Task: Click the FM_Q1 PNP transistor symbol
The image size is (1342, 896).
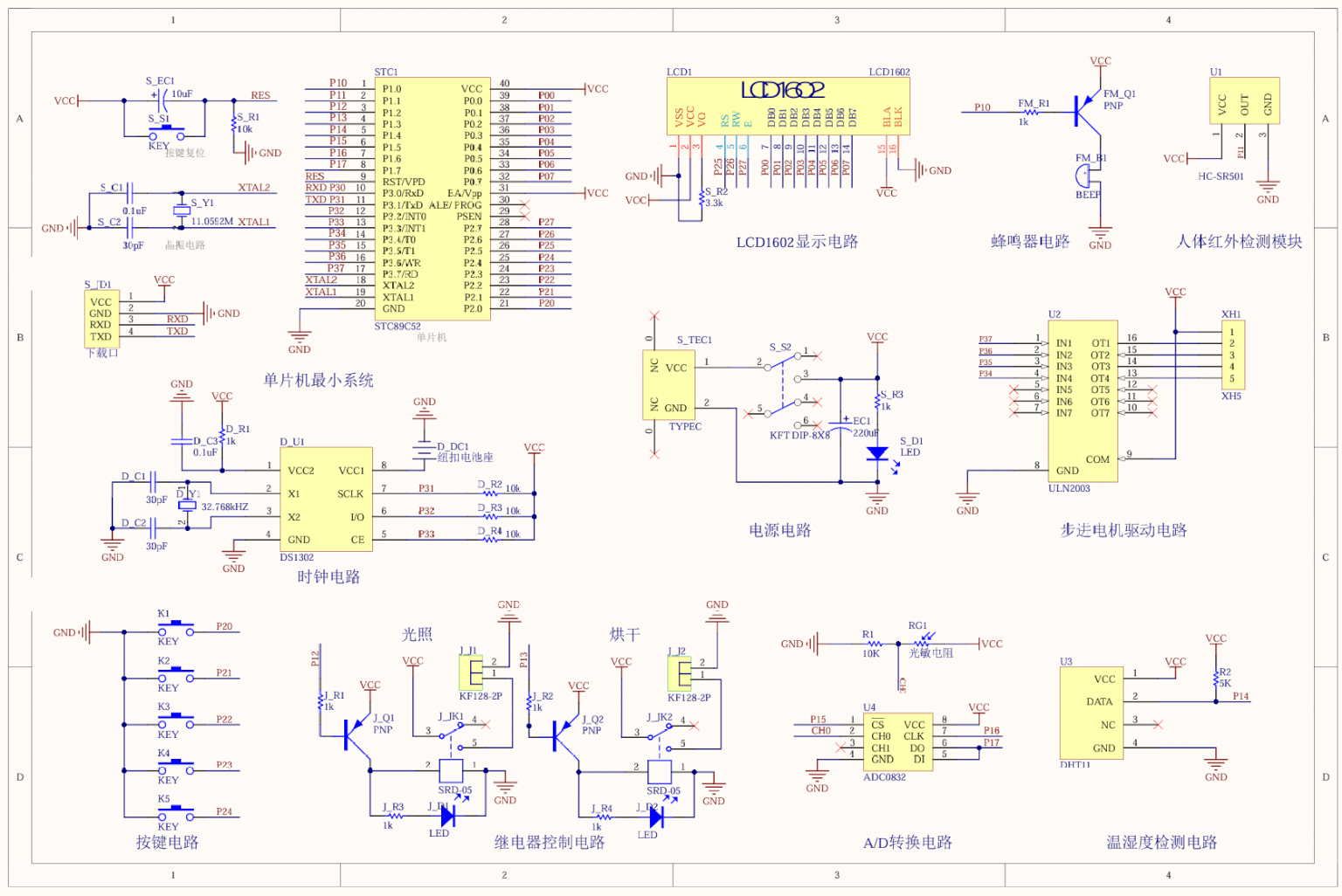Action: 1087,111
